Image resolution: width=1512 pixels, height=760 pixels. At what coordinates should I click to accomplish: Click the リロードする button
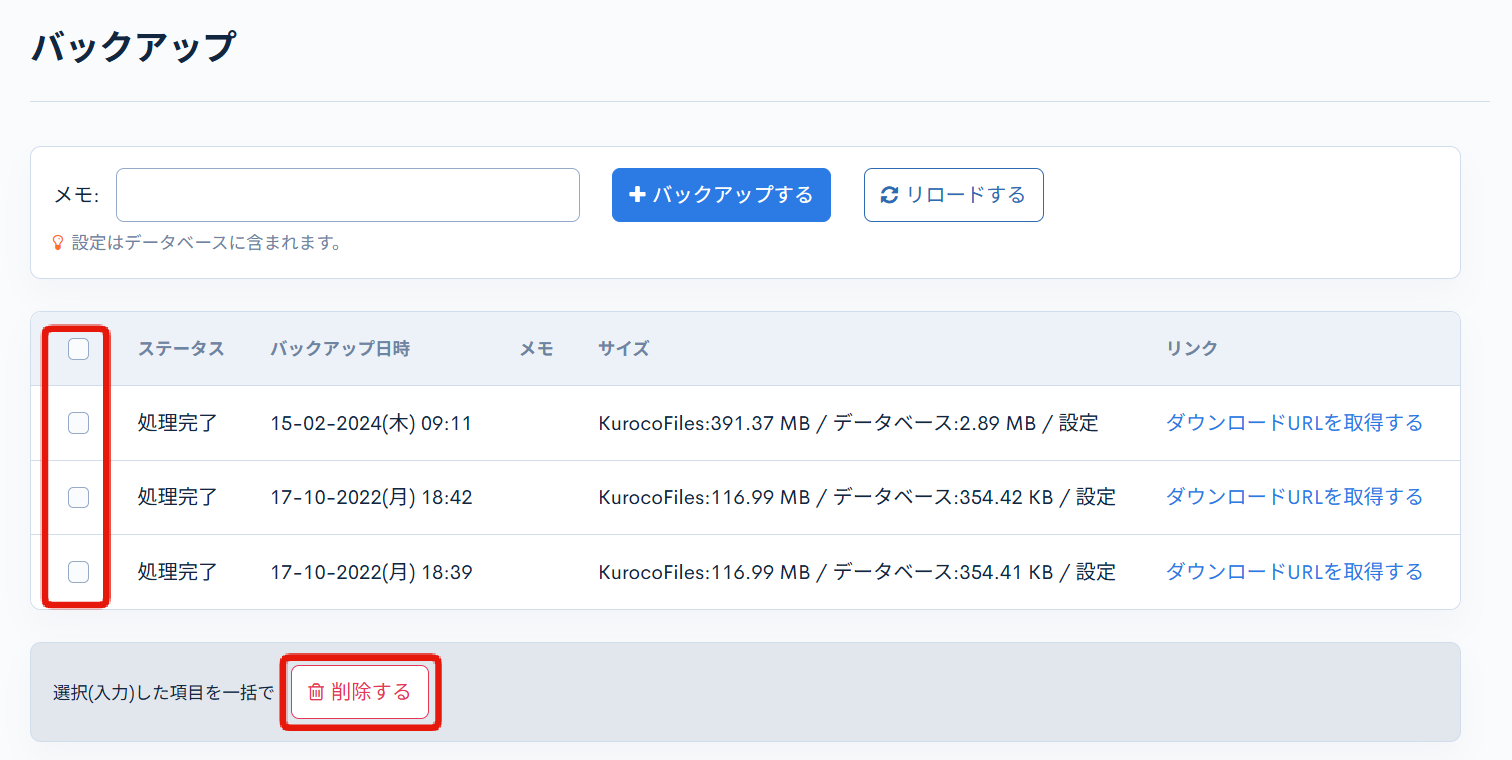click(x=953, y=195)
